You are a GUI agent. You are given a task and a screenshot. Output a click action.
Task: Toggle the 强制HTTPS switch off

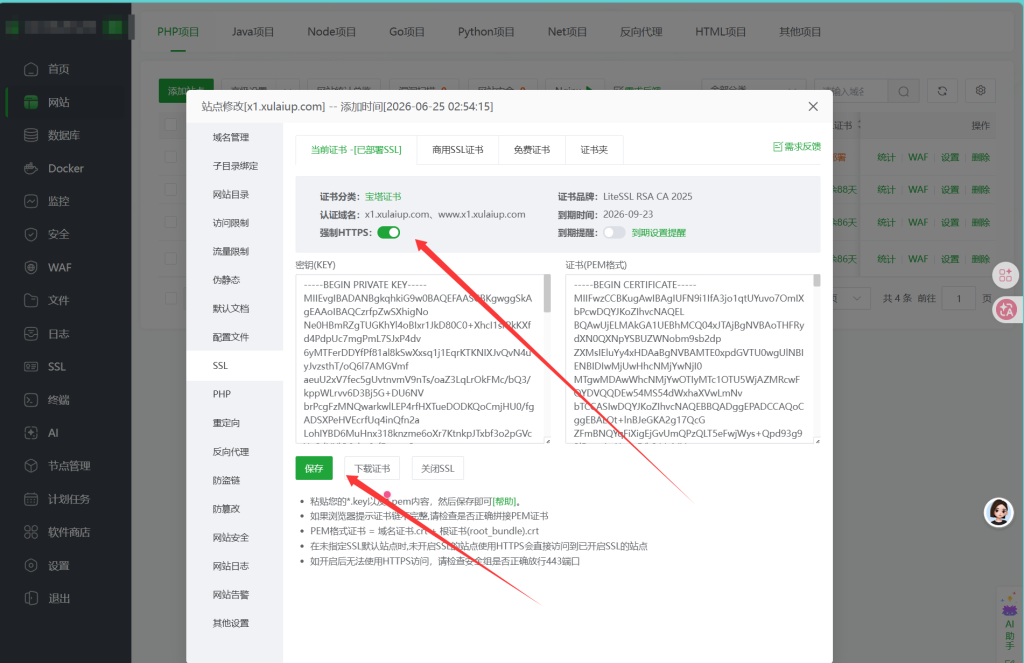pyautogui.click(x=389, y=233)
